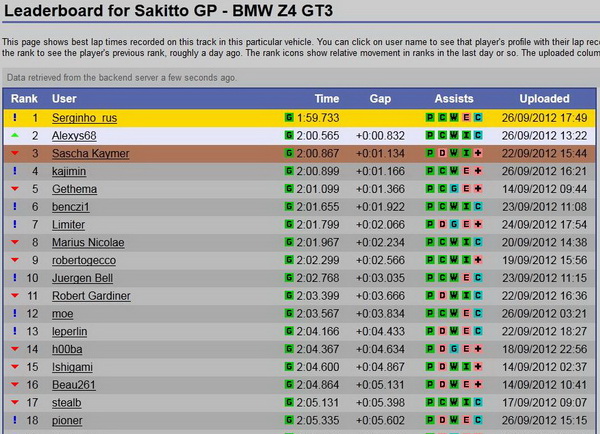Click red down-arrow rank icon for robertogecco

pos(15,260)
